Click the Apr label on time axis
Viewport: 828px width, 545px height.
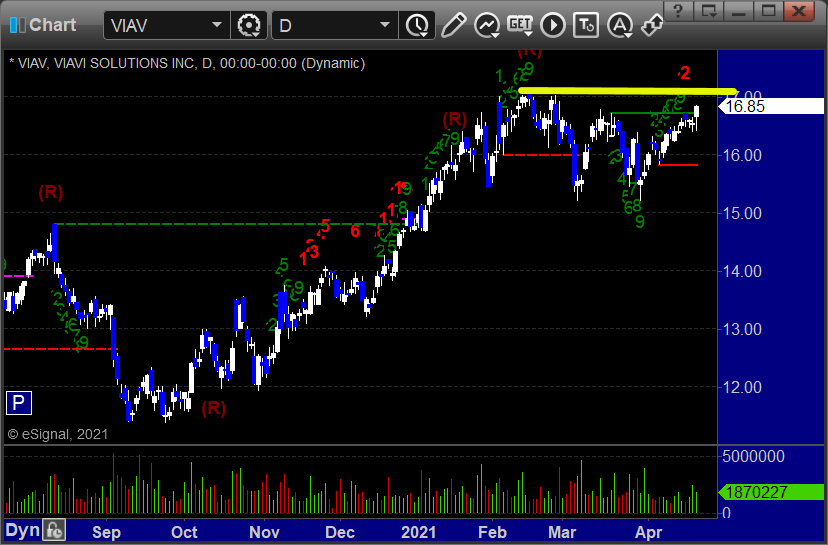[648, 532]
